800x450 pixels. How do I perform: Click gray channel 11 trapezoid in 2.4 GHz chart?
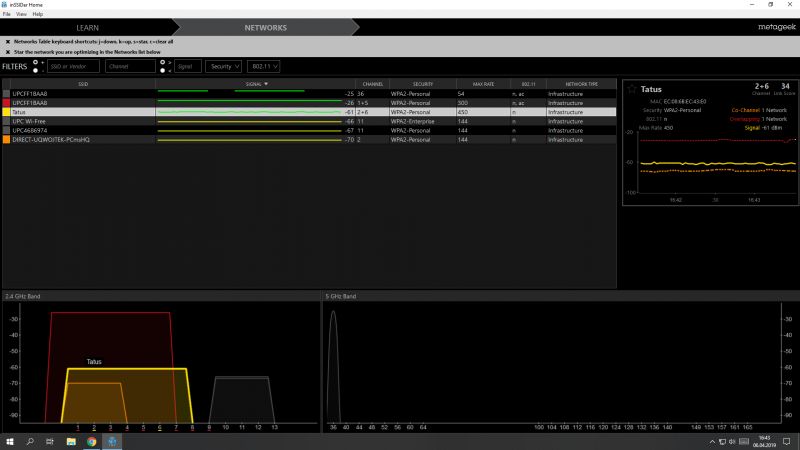(x=242, y=398)
